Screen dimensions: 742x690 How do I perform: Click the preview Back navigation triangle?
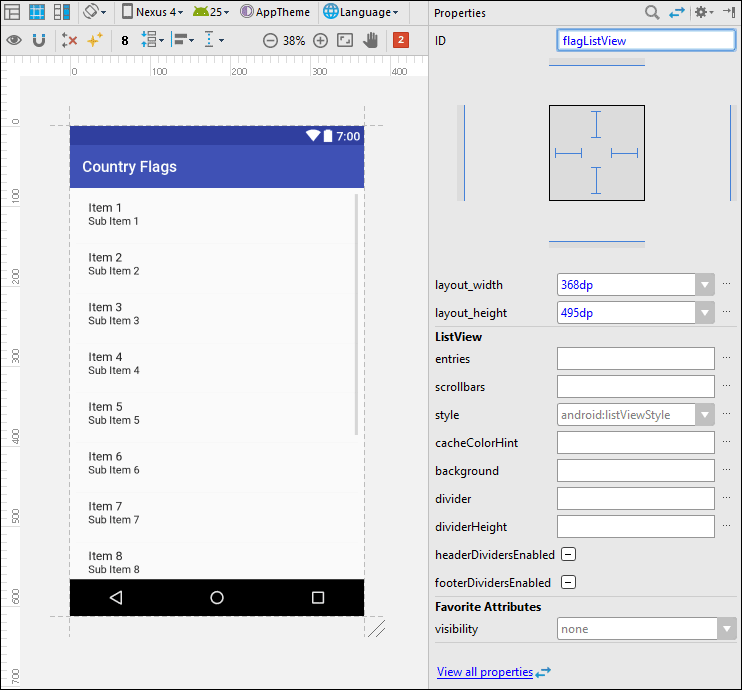116,598
